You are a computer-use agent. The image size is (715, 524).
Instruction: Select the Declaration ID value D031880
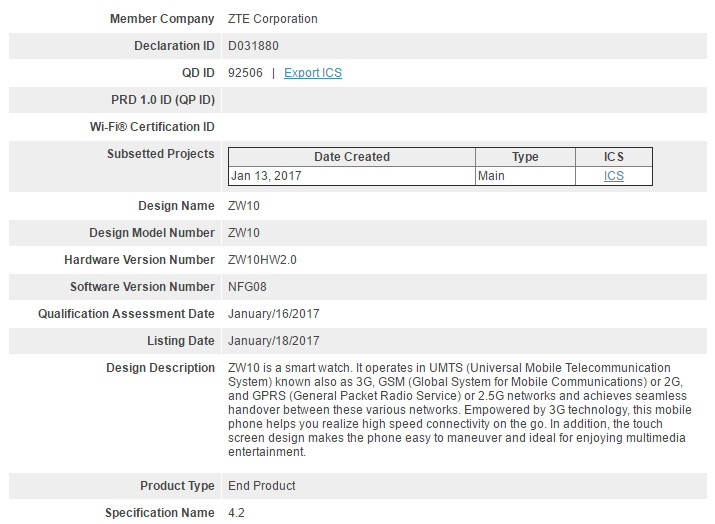[256, 46]
